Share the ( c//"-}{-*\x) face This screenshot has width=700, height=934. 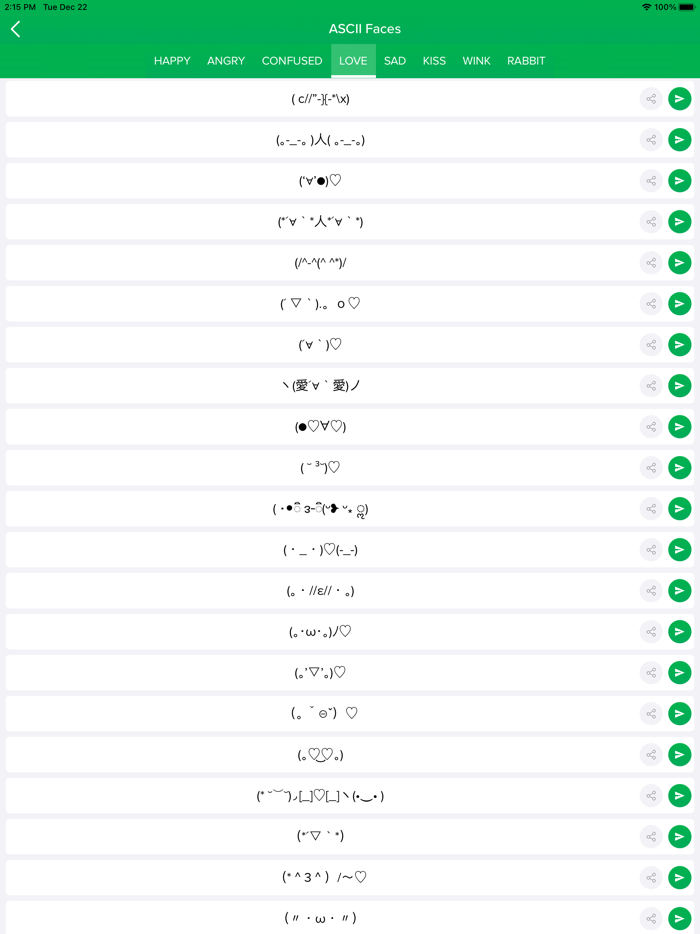coord(651,99)
